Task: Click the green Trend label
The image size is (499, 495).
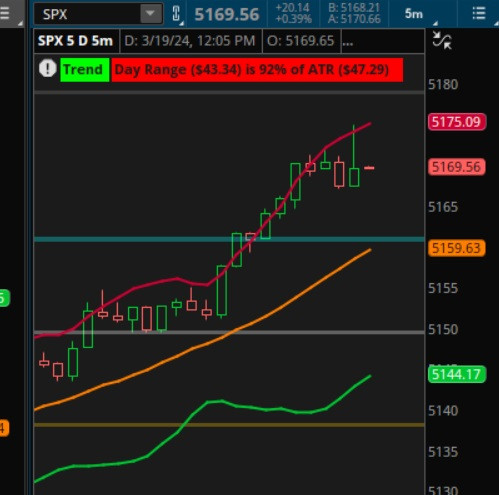Action: [x=85, y=70]
